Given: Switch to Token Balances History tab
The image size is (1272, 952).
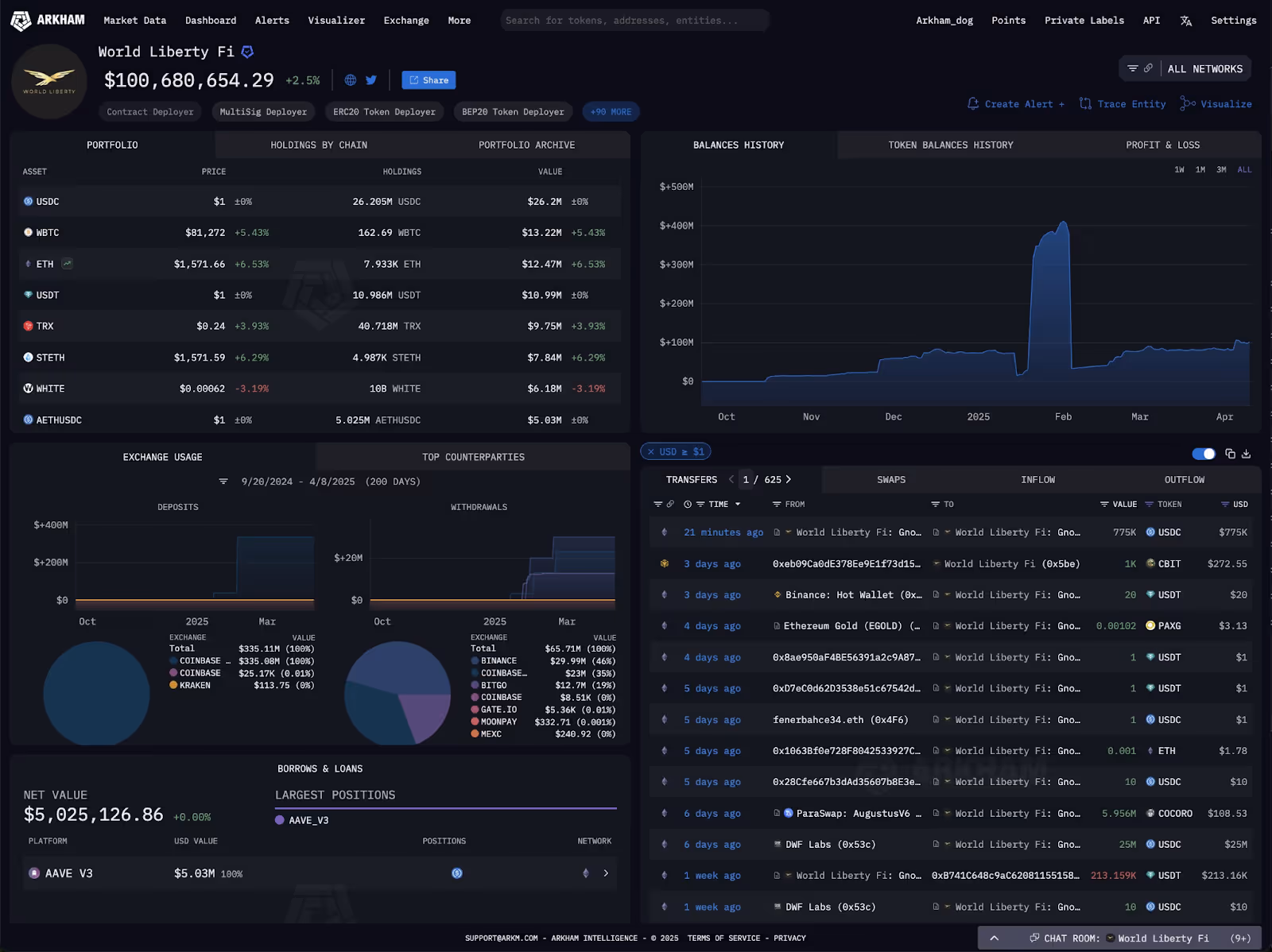Looking at the screenshot, I should click(x=951, y=145).
